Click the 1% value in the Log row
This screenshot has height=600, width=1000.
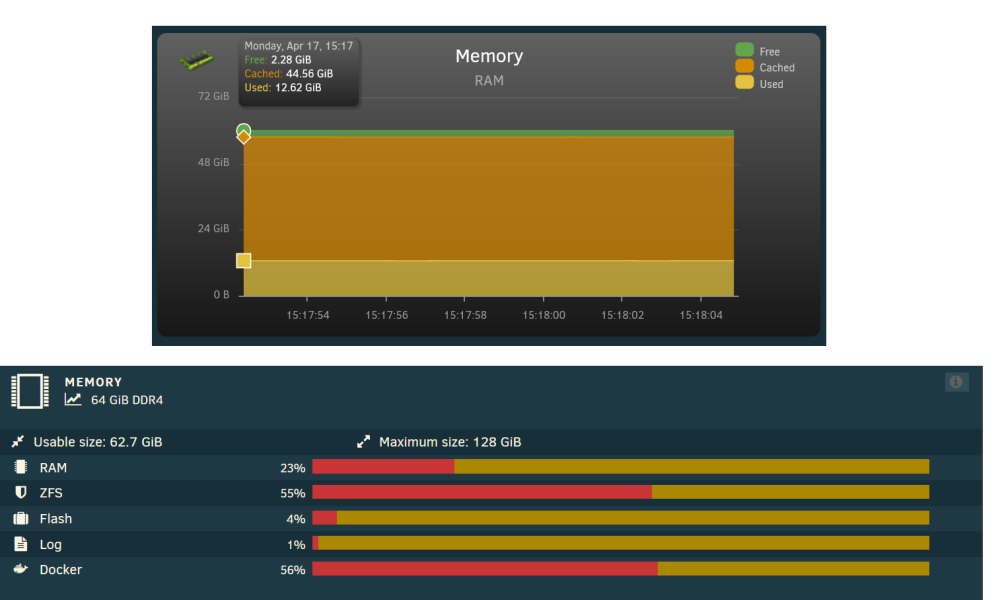(x=296, y=545)
